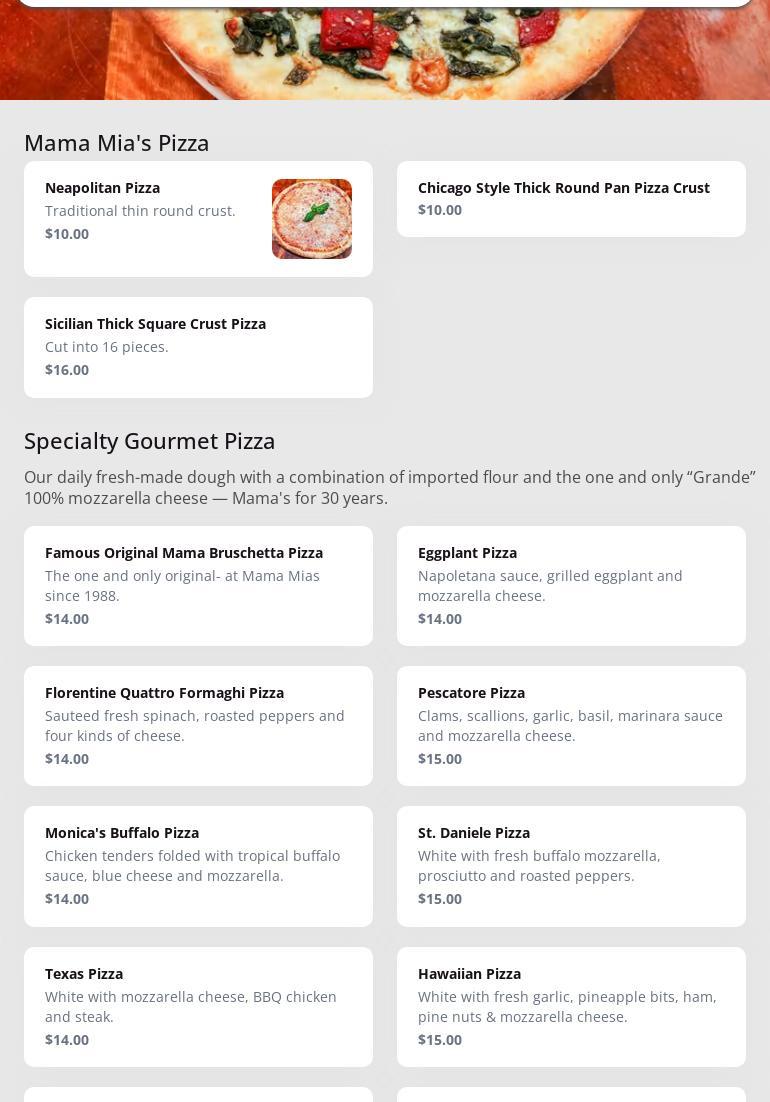Click the Neapolitan Pizza thumbnail photo
Viewport: 770px width, 1102px height.
coord(311,219)
